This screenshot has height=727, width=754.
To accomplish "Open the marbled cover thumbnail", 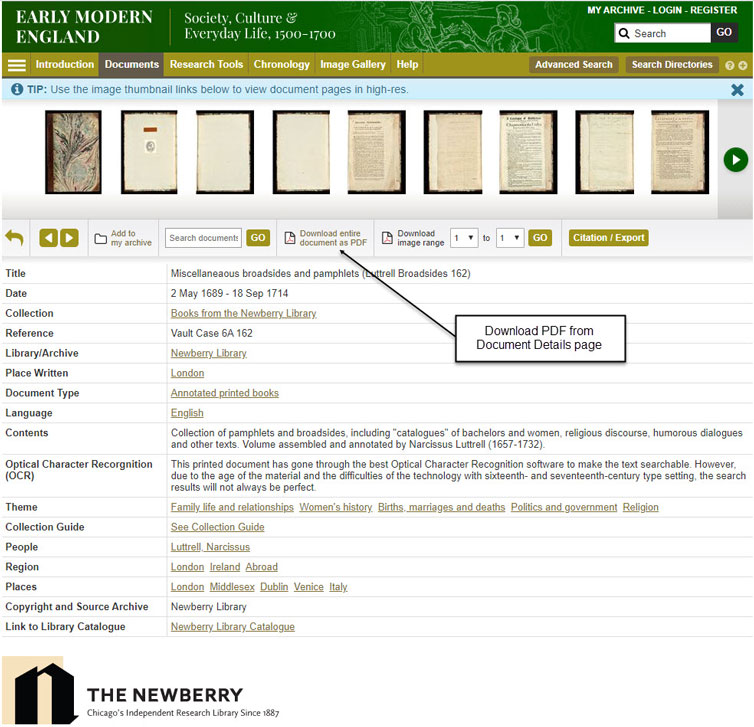I will 74,152.
